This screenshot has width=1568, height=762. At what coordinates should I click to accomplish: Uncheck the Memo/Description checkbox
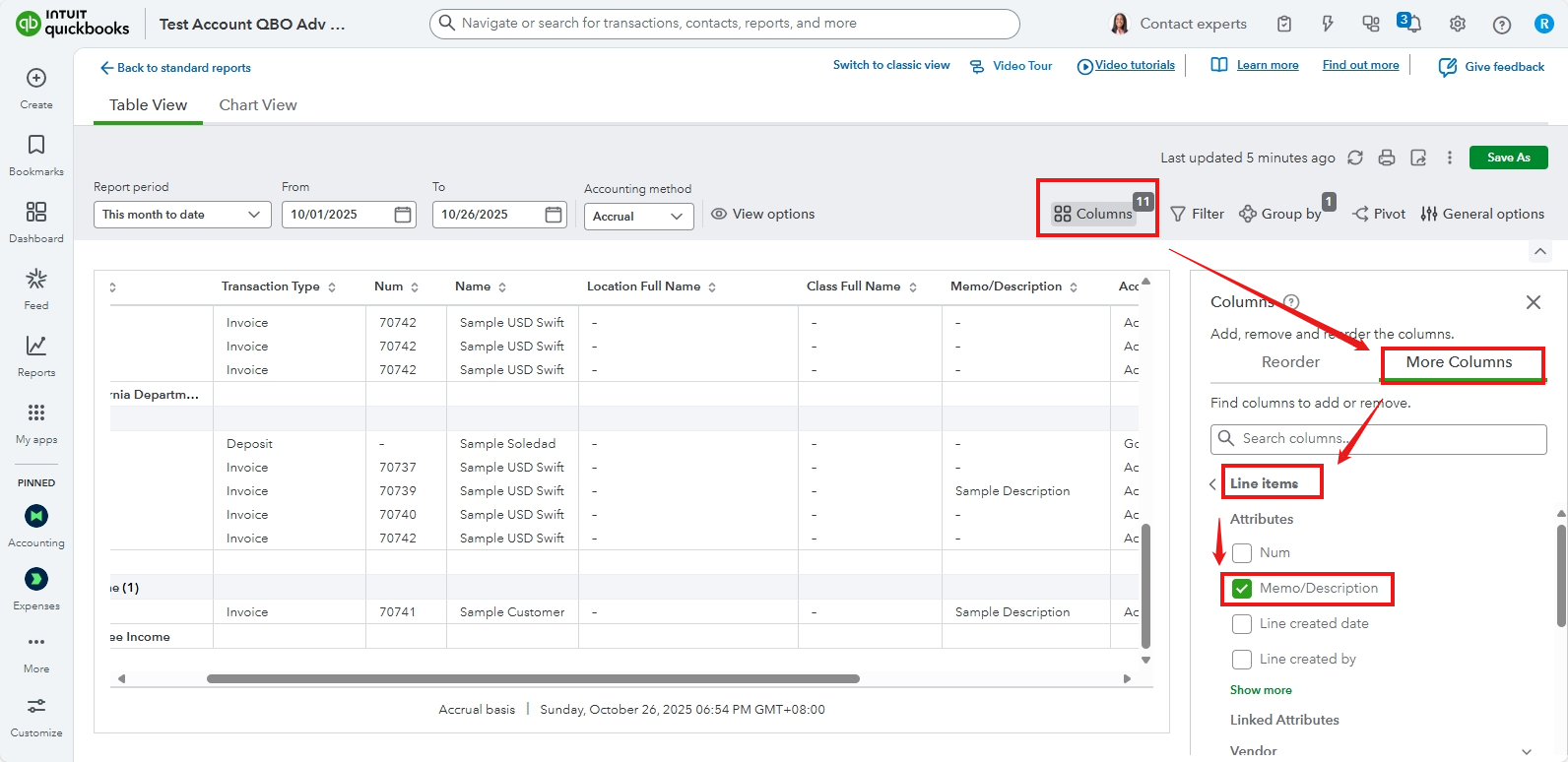pos(1242,589)
